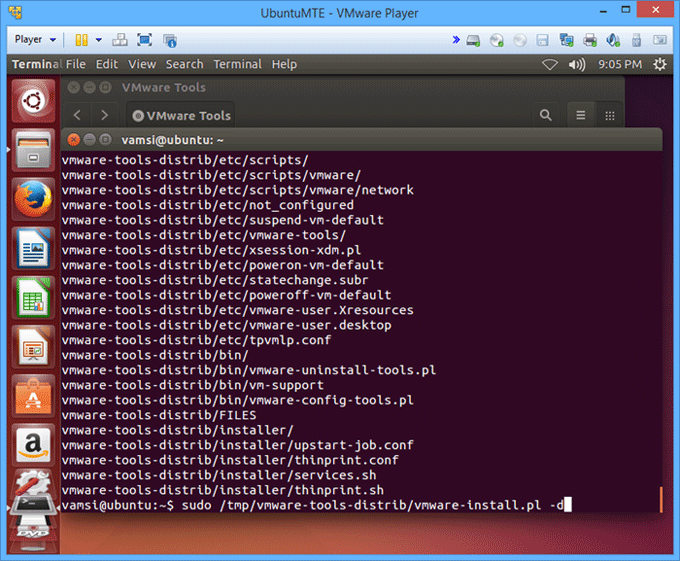Viewport: 680px width, 561px height.
Task: Open the Search menu
Action: click(x=184, y=64)
